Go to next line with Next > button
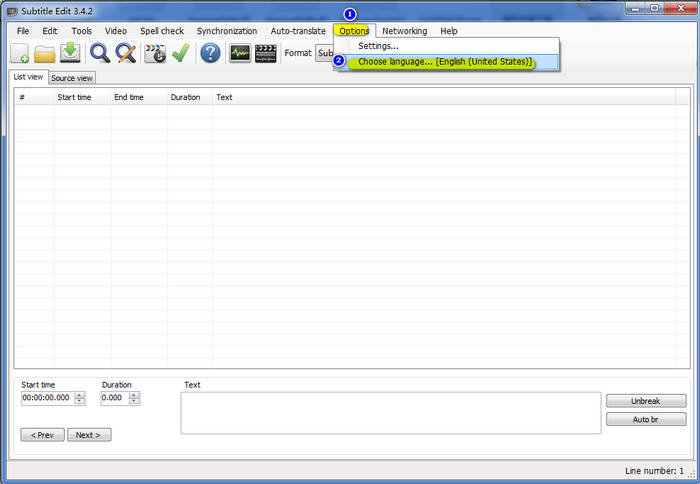The height and width of the screenshot is (484, 700). 89,435
